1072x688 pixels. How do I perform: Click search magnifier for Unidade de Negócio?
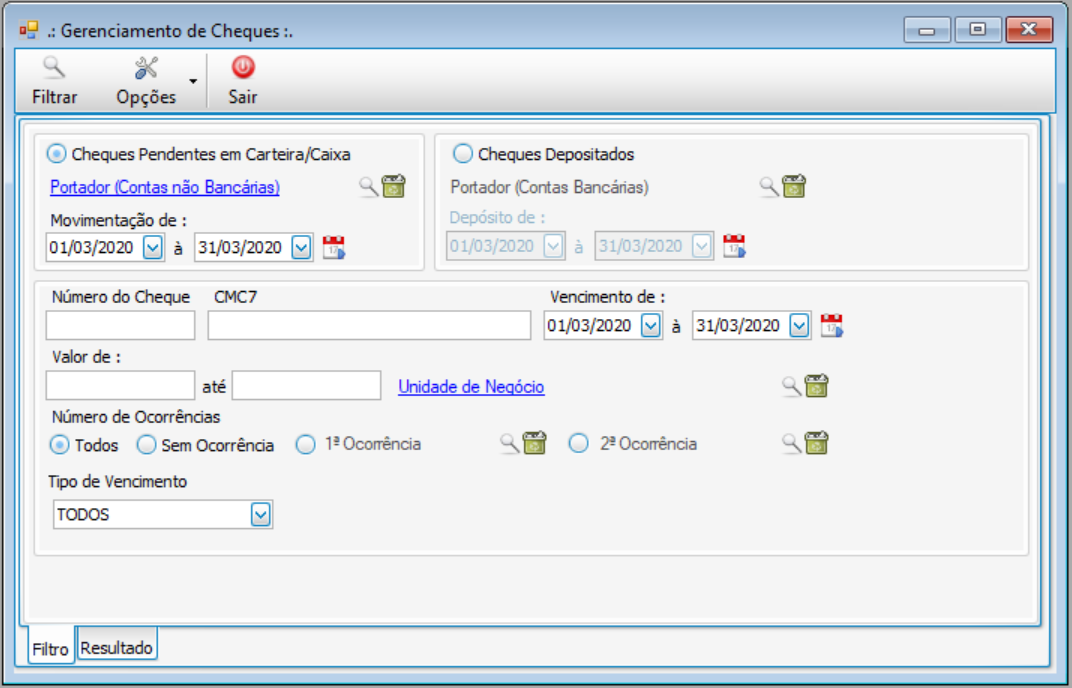(x=792, y=386)
